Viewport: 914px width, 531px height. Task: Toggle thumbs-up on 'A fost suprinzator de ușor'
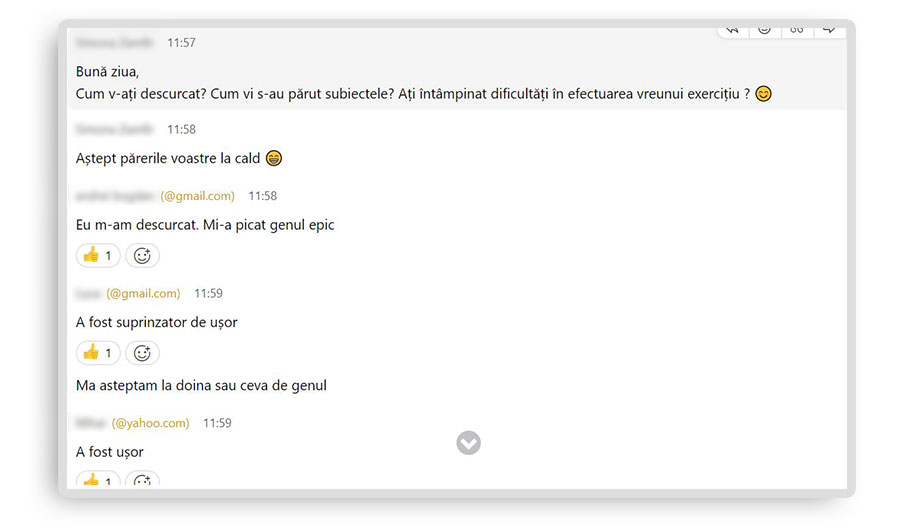pyautogui.click(x=98, y=353)
